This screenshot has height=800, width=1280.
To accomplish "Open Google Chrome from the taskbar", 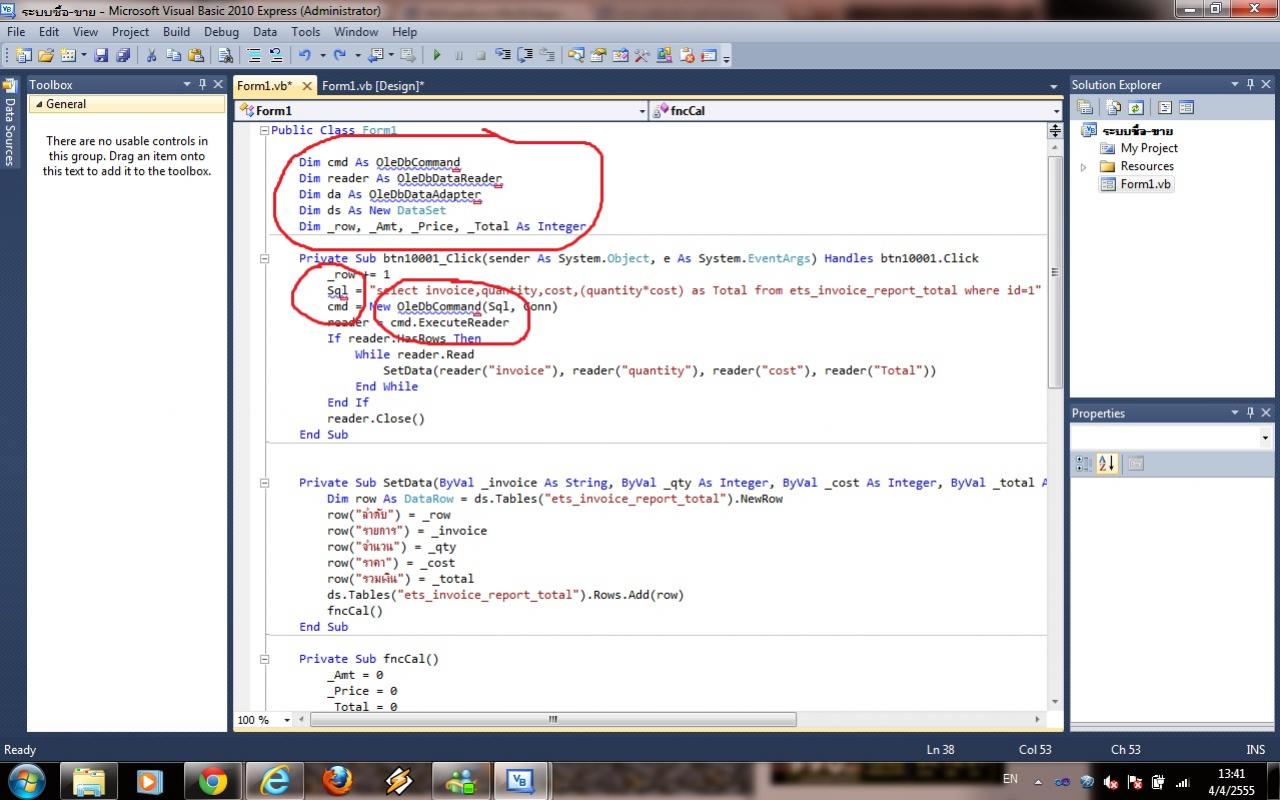I will click(212, 780).
